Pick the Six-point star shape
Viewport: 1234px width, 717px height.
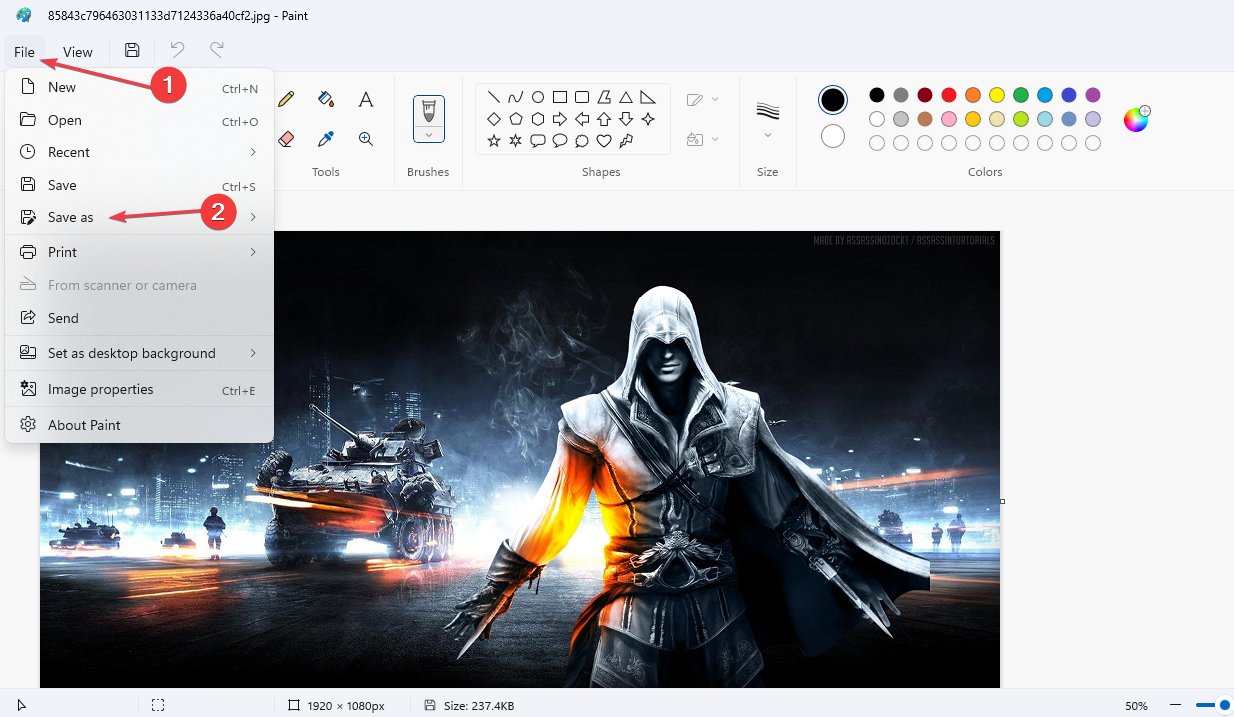[x=516, y=141]
